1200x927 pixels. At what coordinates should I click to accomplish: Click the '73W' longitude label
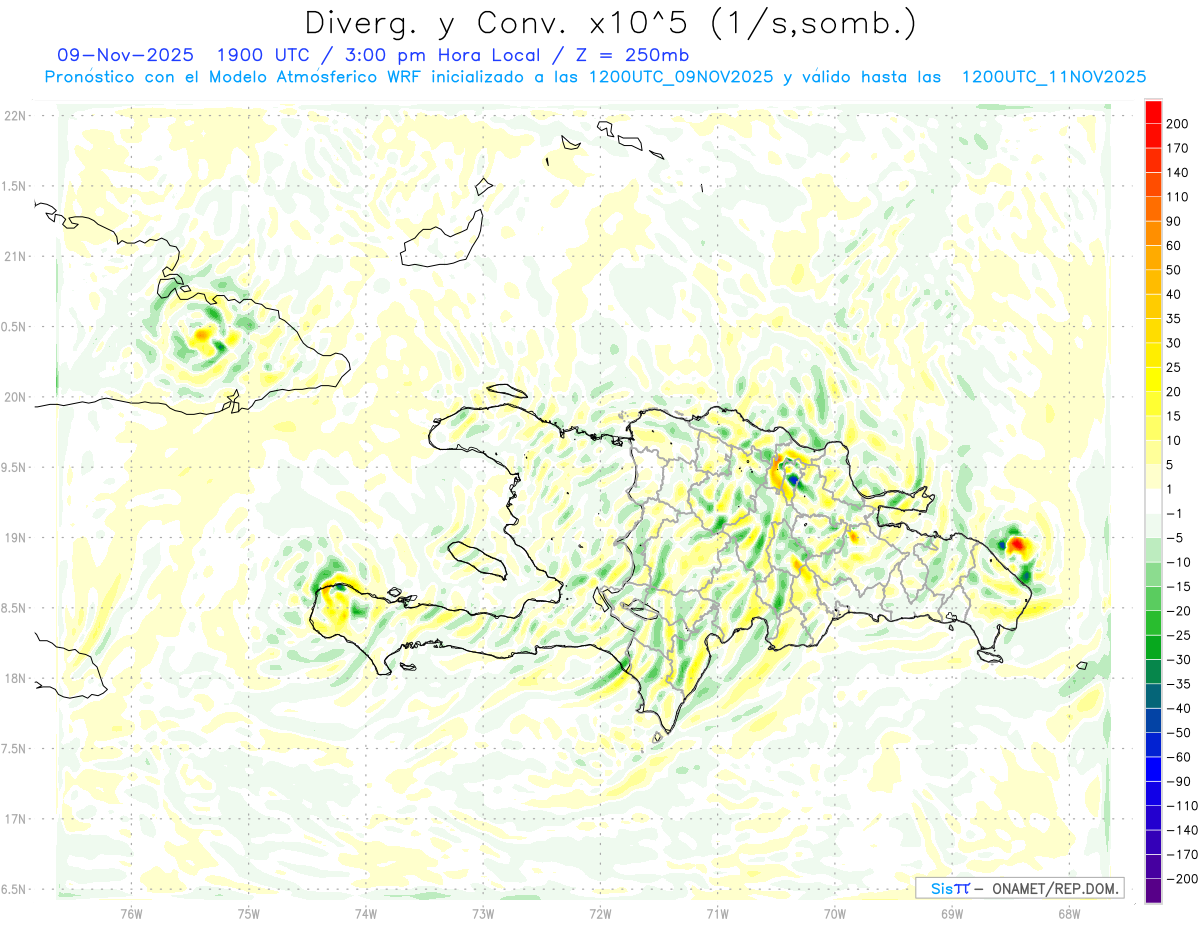482,913
